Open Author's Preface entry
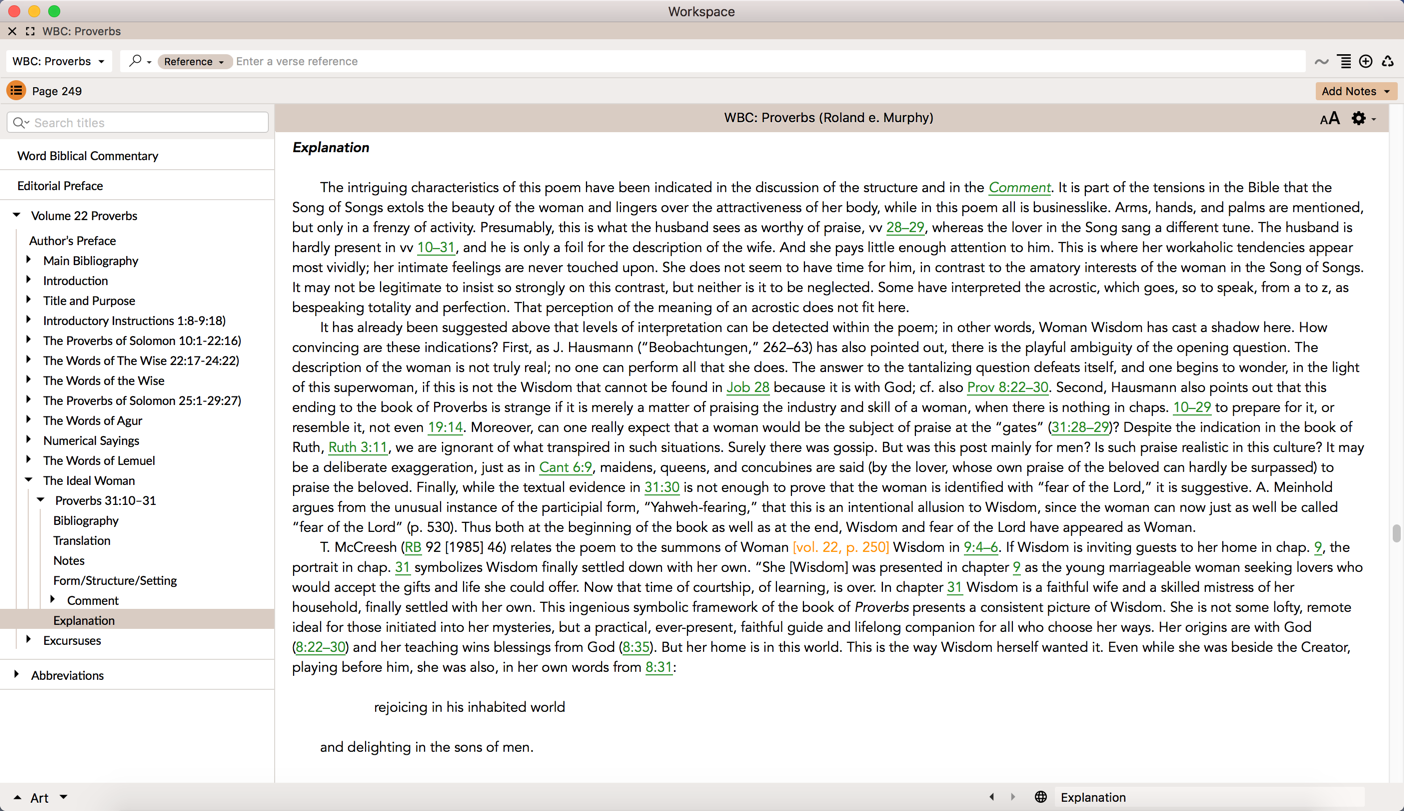 [72, 241]
